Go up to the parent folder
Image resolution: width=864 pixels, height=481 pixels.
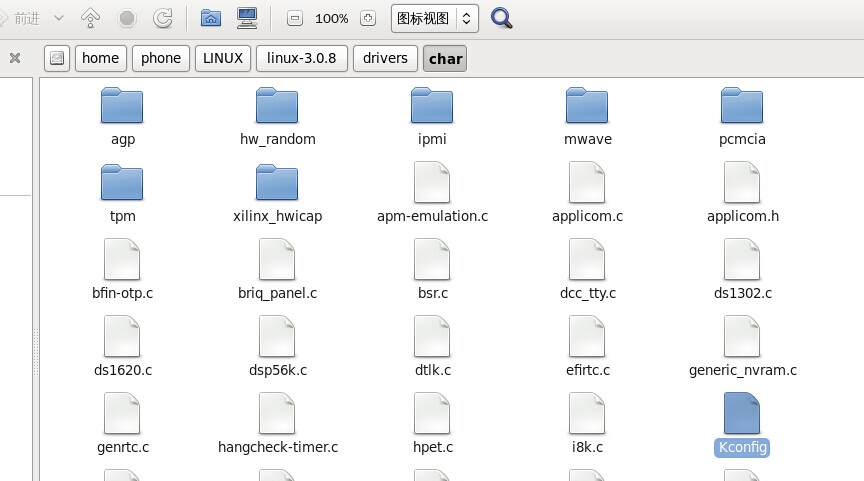tap(90, 18)
